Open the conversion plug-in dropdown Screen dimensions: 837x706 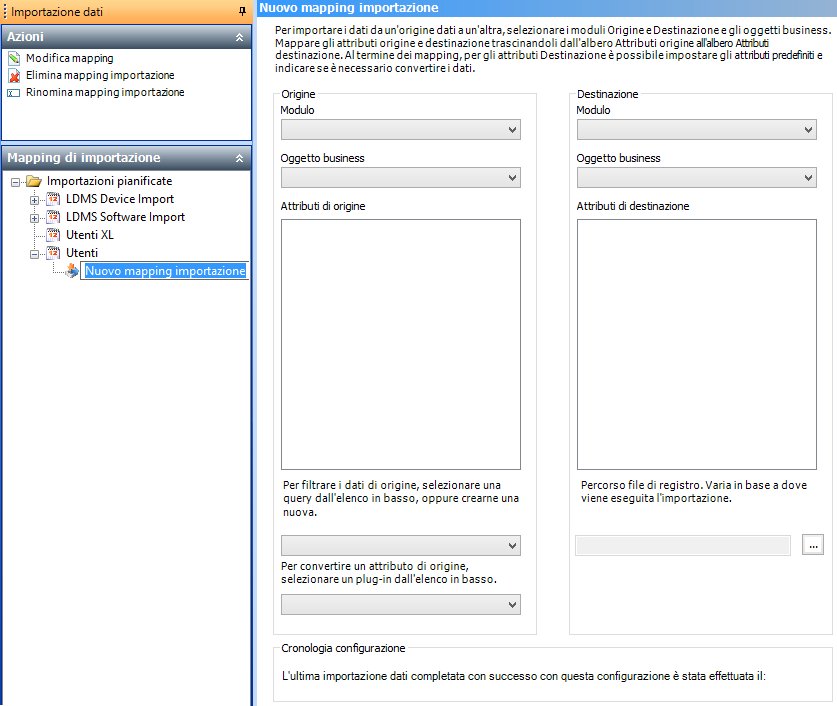click(x=400, y=605)
